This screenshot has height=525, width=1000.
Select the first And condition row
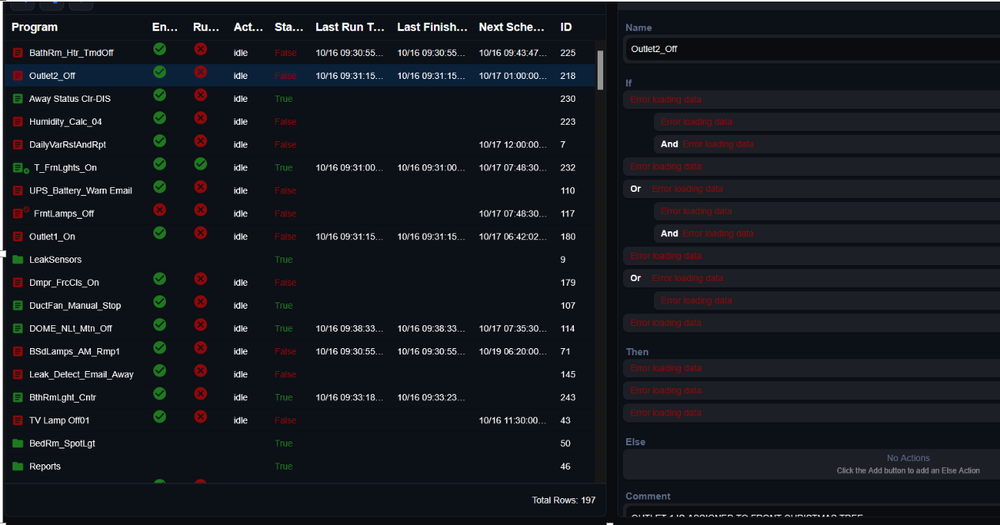827,144
